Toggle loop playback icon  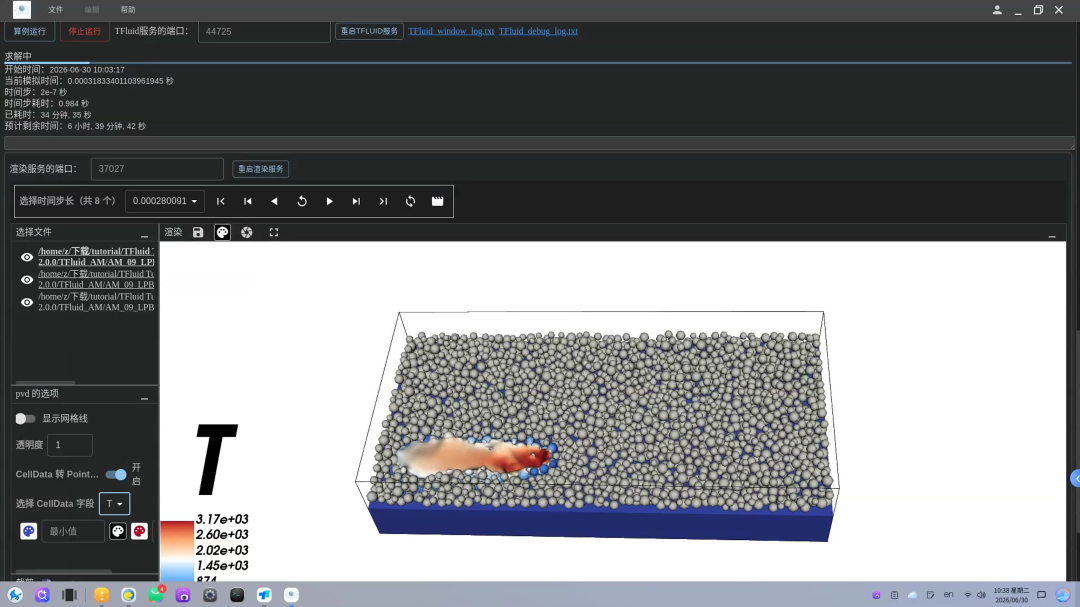(410, 201)
